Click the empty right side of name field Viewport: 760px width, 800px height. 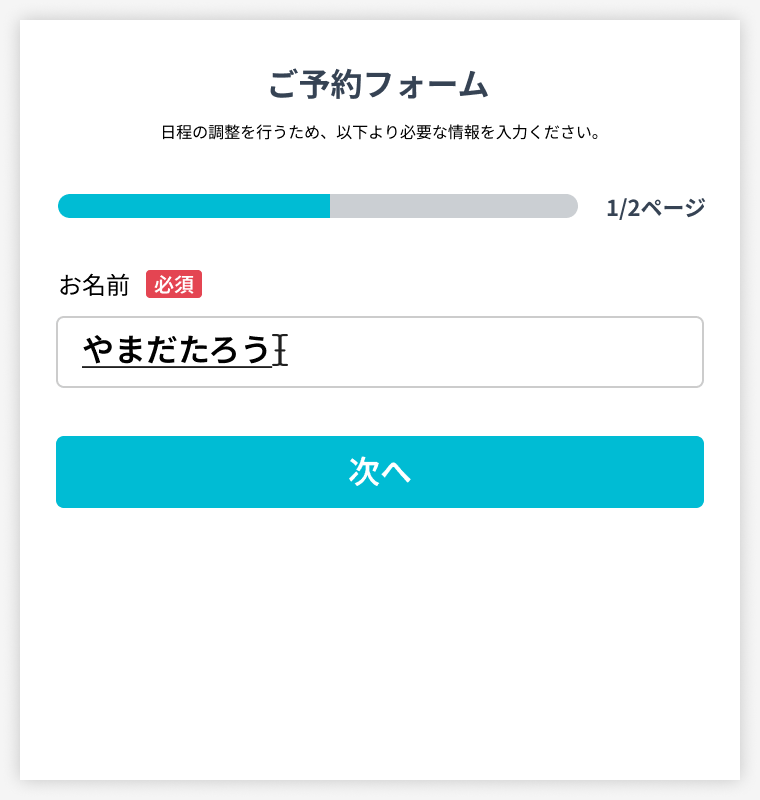[495, 352]
